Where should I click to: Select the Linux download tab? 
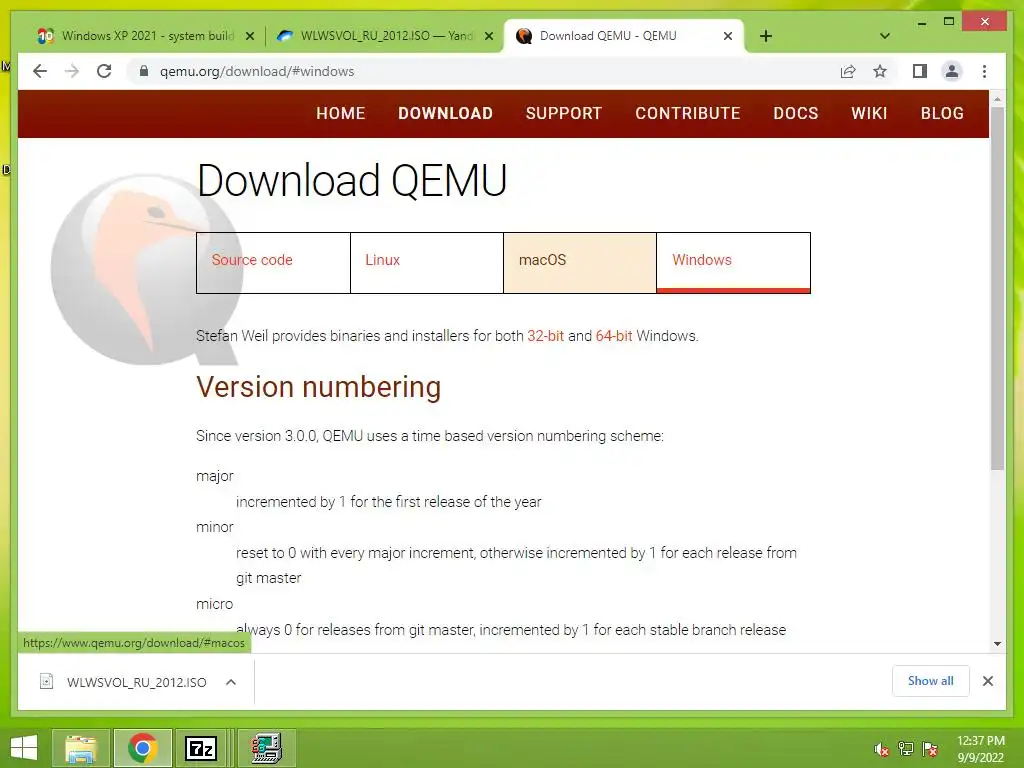click(426, 263)
